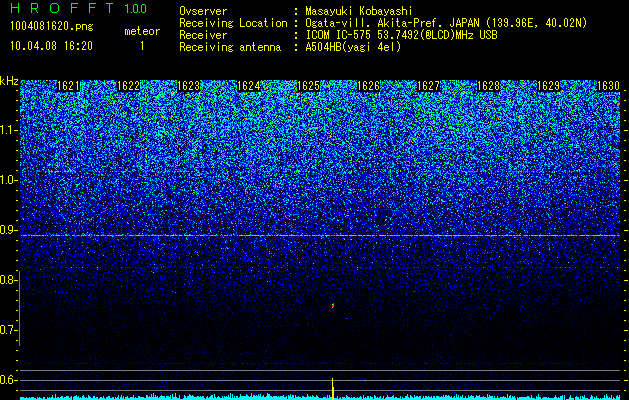Click the bright carrier line below 0.9 kHz
This screenshot has width=629, height=400.
320,236
